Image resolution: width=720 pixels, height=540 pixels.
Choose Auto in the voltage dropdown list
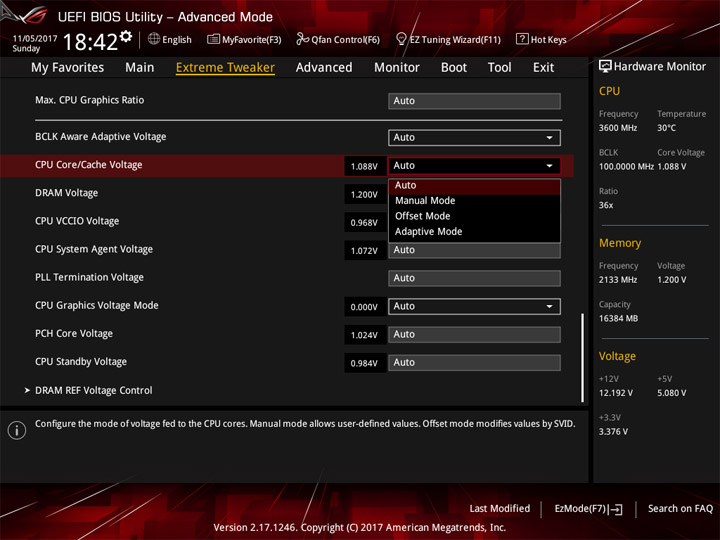pyautogui.click(x=474, y=186)
